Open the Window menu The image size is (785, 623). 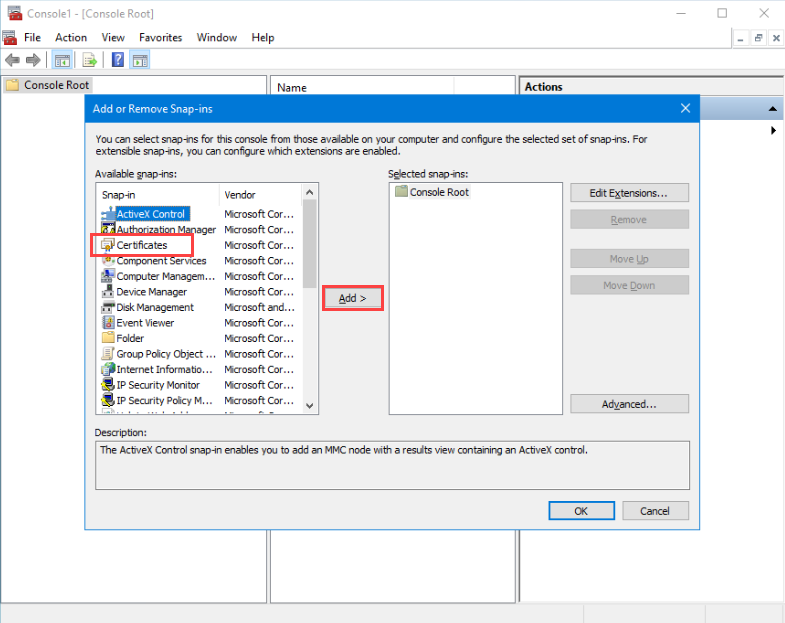tap(217, 38)
